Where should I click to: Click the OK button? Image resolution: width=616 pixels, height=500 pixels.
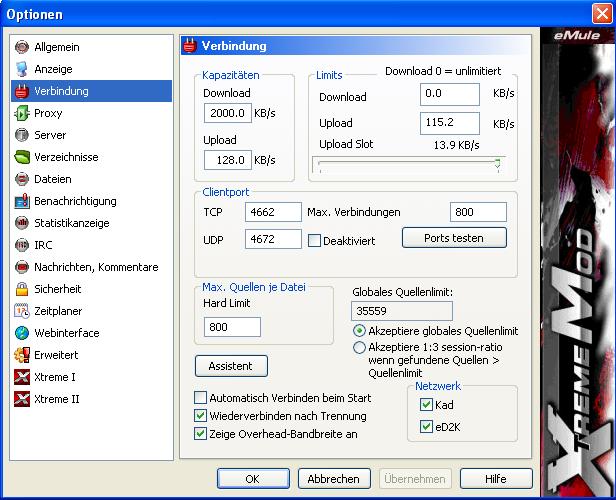(253, 479)
